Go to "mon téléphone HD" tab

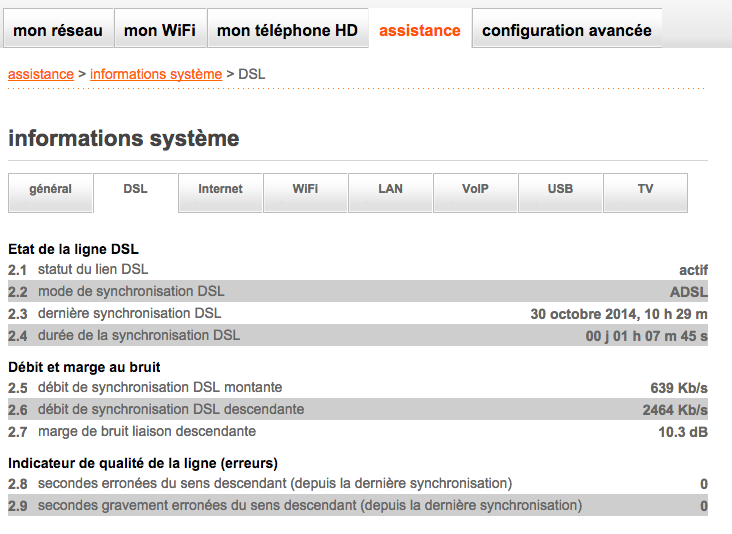coord(287,30)
